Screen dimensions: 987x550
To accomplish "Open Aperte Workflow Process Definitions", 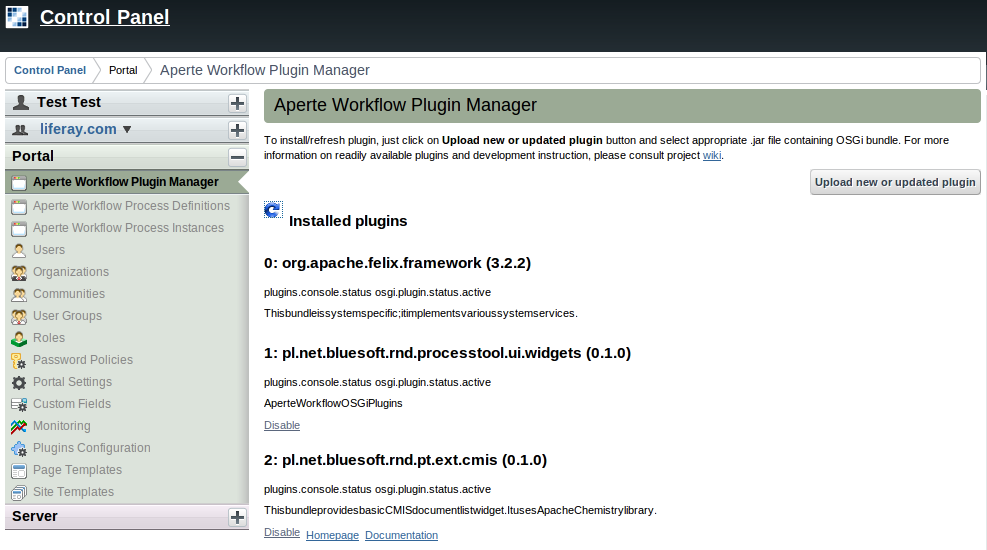I will (x=132, y=206).
